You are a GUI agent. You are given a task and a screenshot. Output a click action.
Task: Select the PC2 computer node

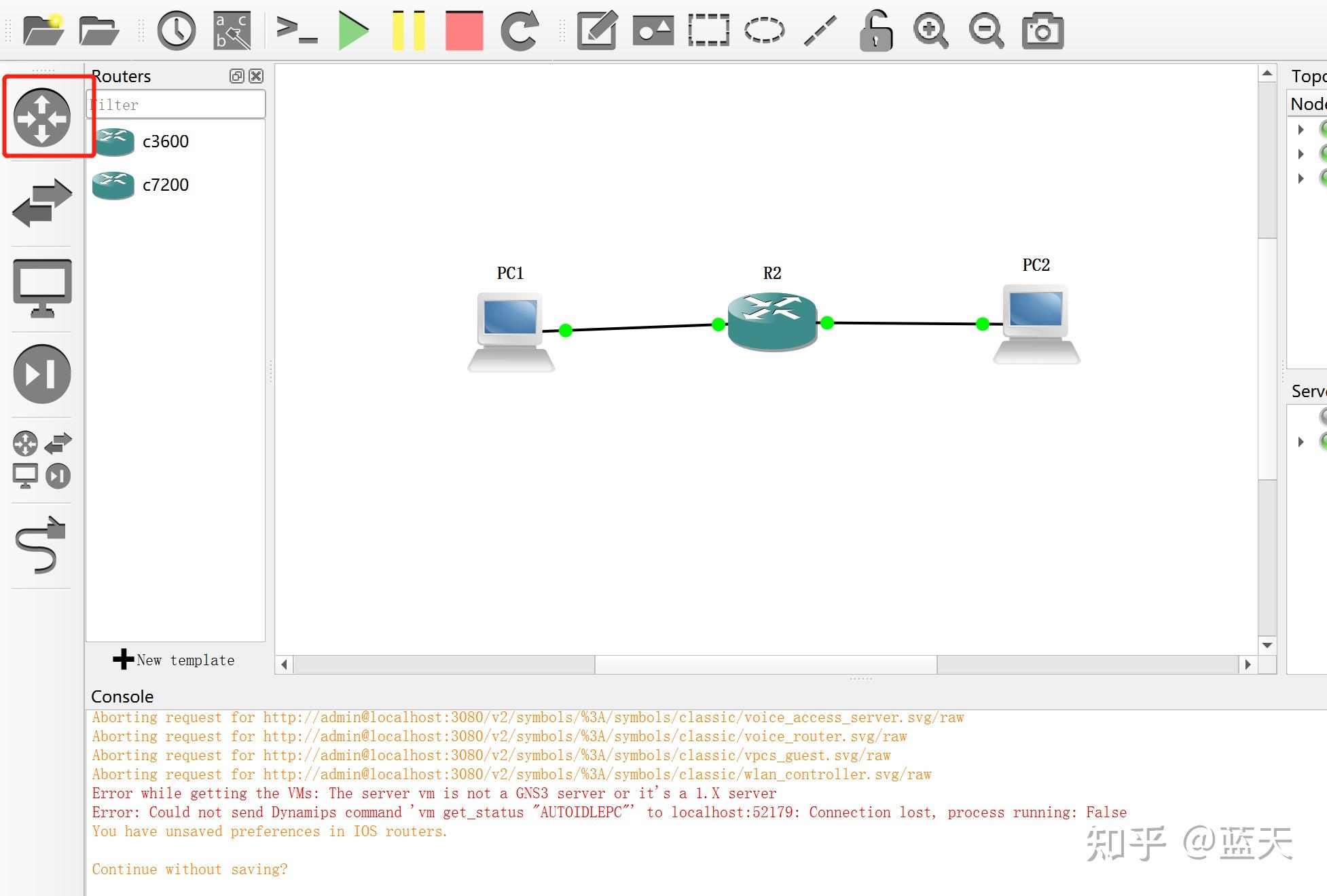coord(1036,324)
